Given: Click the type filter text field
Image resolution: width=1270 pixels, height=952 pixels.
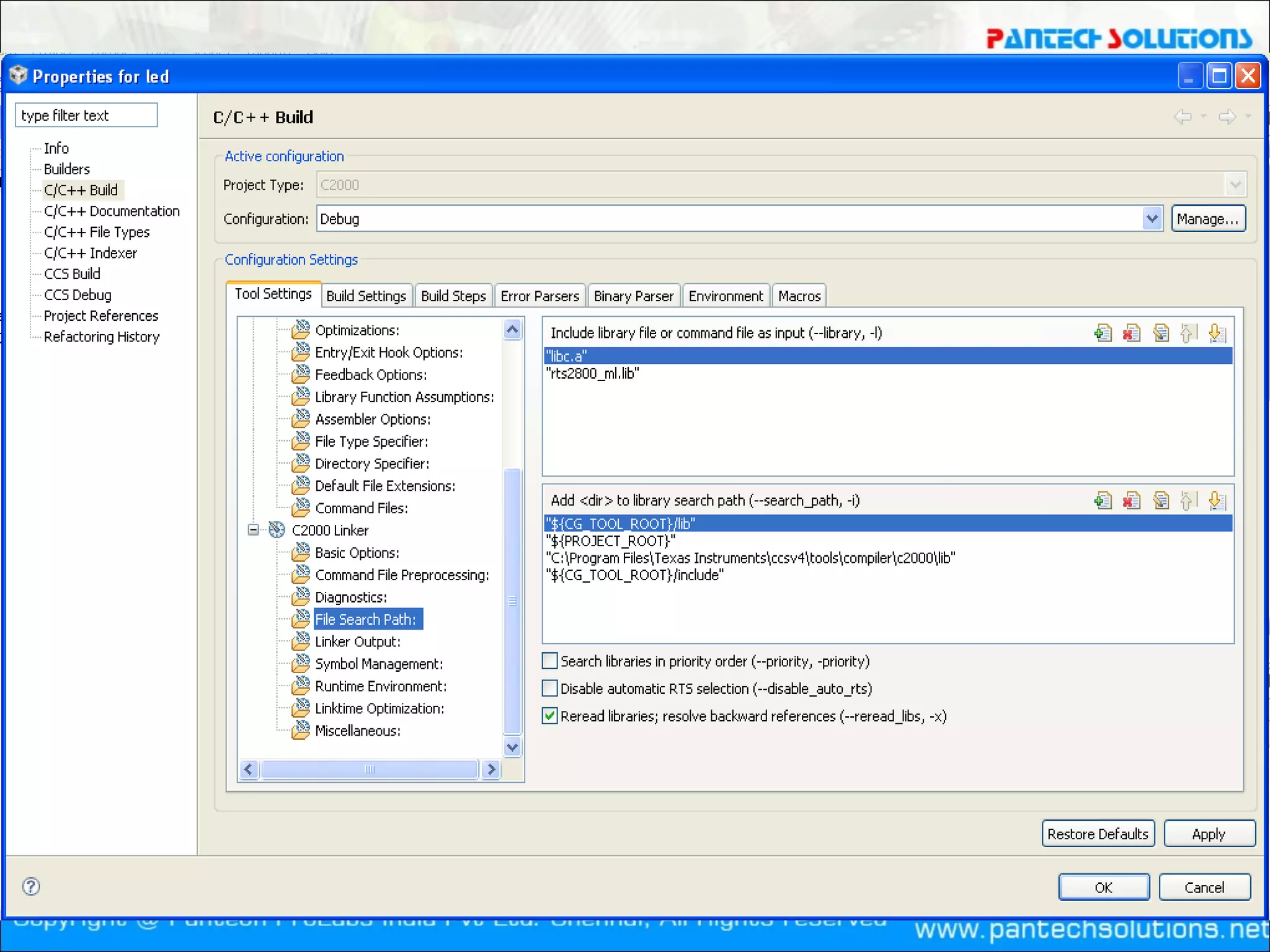Looking at the screenshot, I should tap(86, 115).
